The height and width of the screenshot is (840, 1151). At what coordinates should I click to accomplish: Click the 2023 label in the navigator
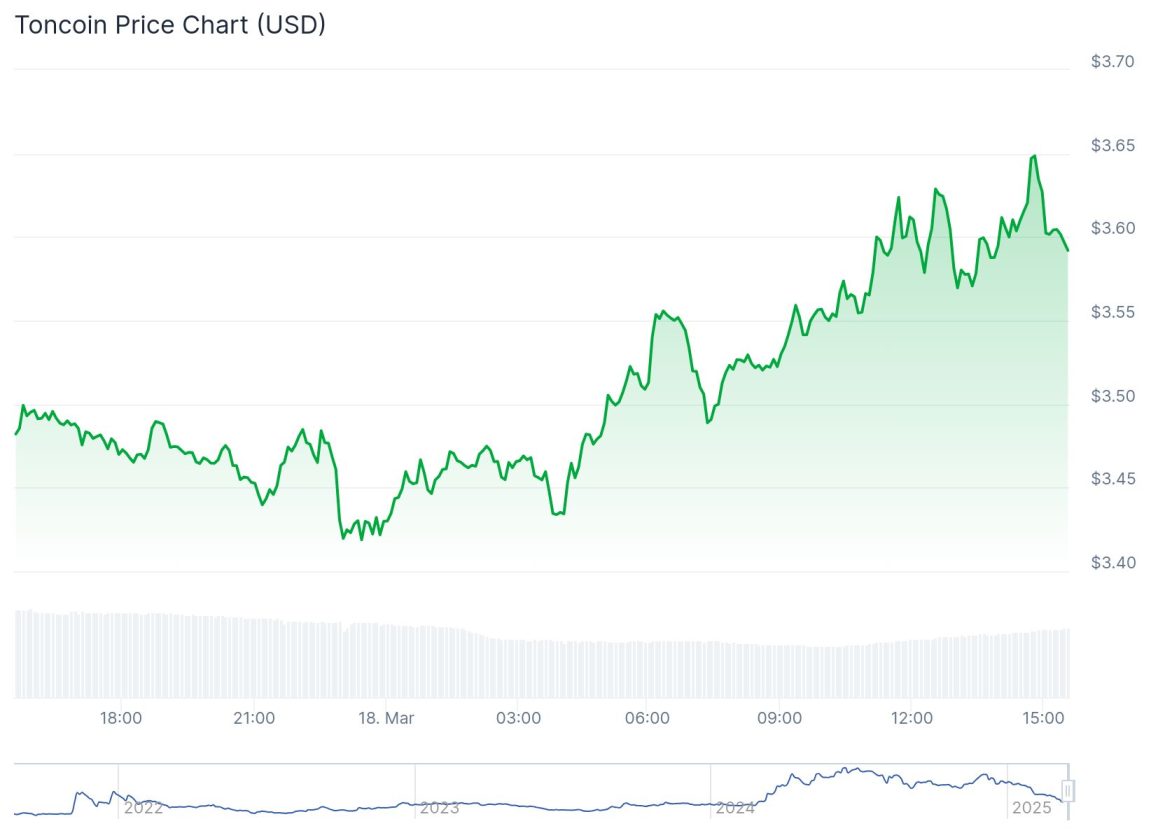tap(440, 807)
